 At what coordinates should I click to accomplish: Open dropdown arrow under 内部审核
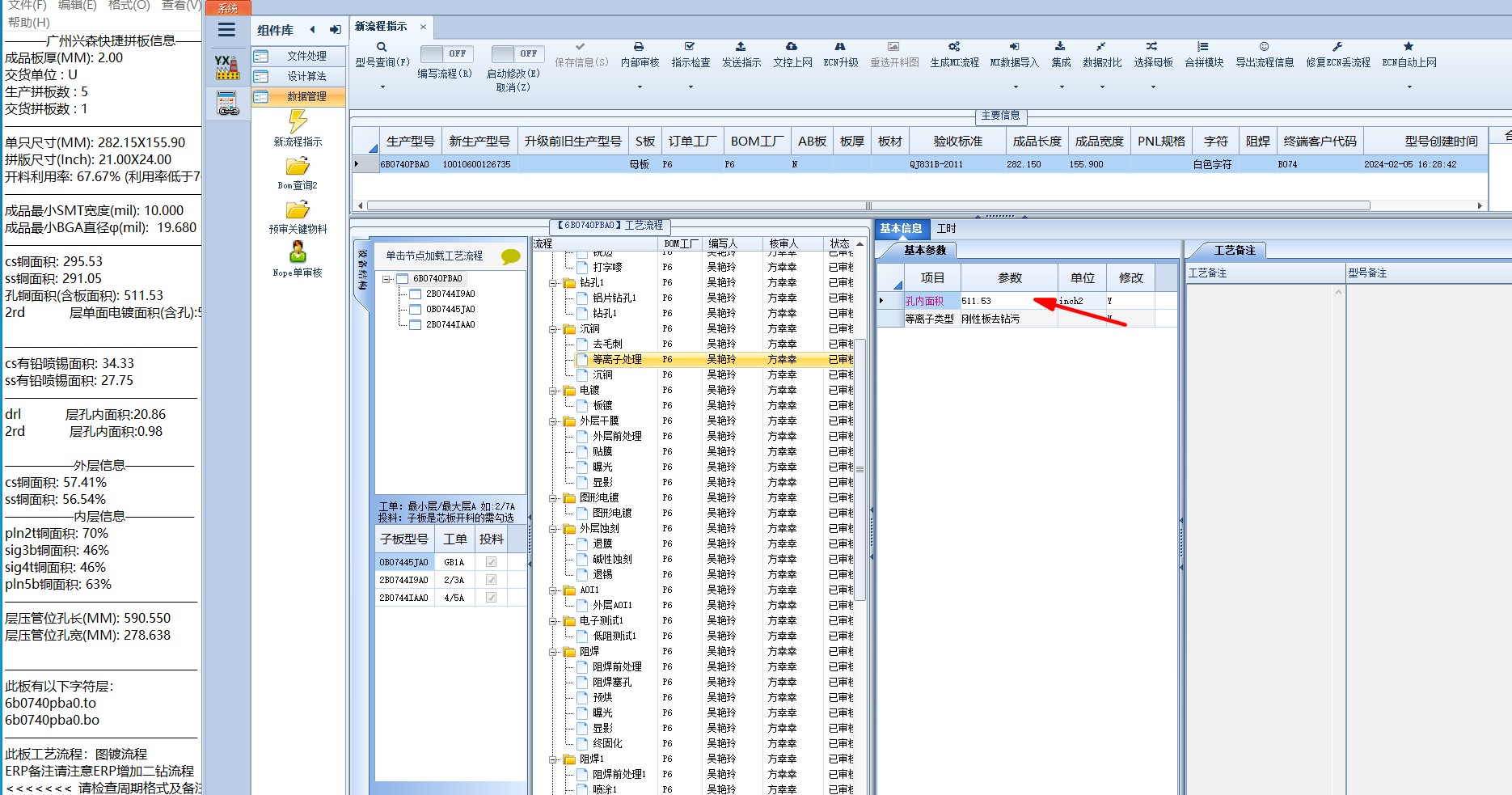[x=640, y=87]
